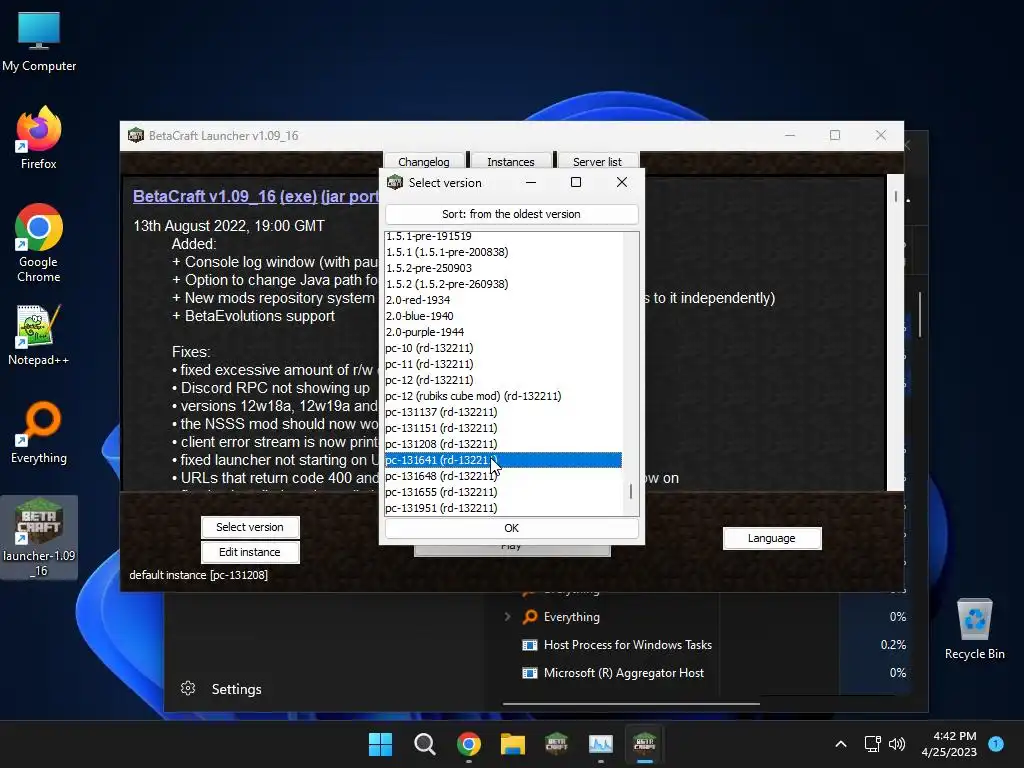Select version pc-131648 (rd-132211)
1024x768 pixels.
point(503,475)
